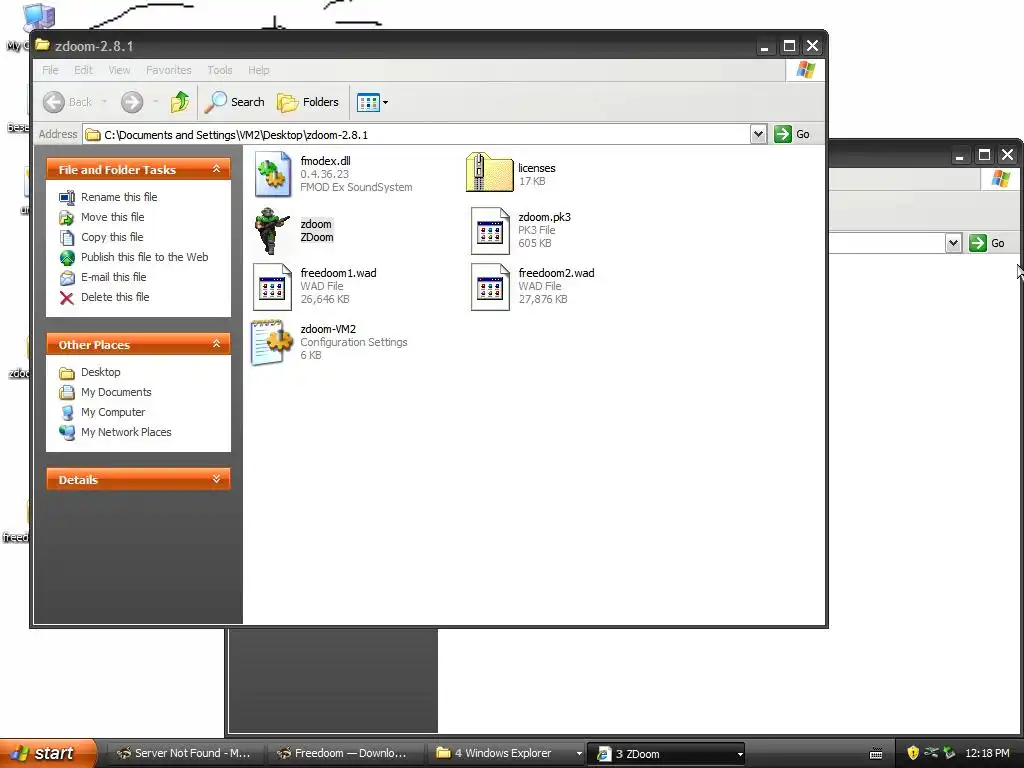
Task: Open the Edit menu
Action: click(83, 70)
